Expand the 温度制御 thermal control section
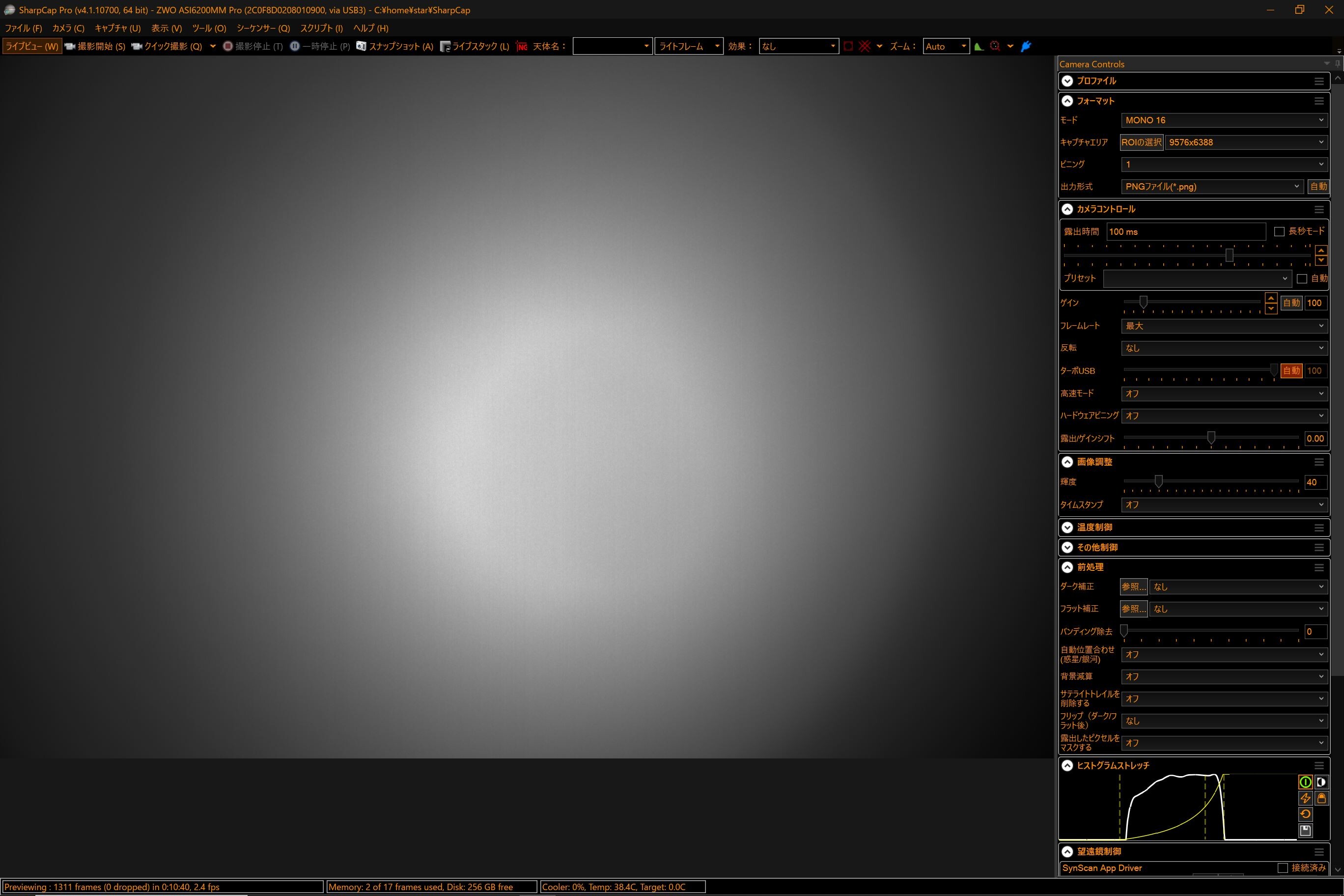The height and width of the screenshot is (896, 1344). (x=1067, y=528)
